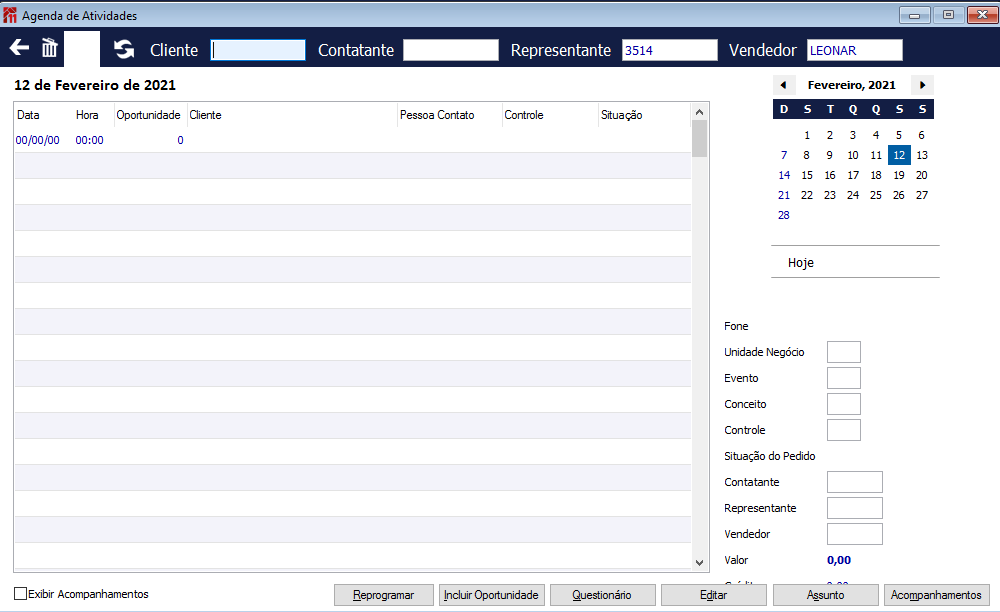Click the 00:00 hour cell

89,140
